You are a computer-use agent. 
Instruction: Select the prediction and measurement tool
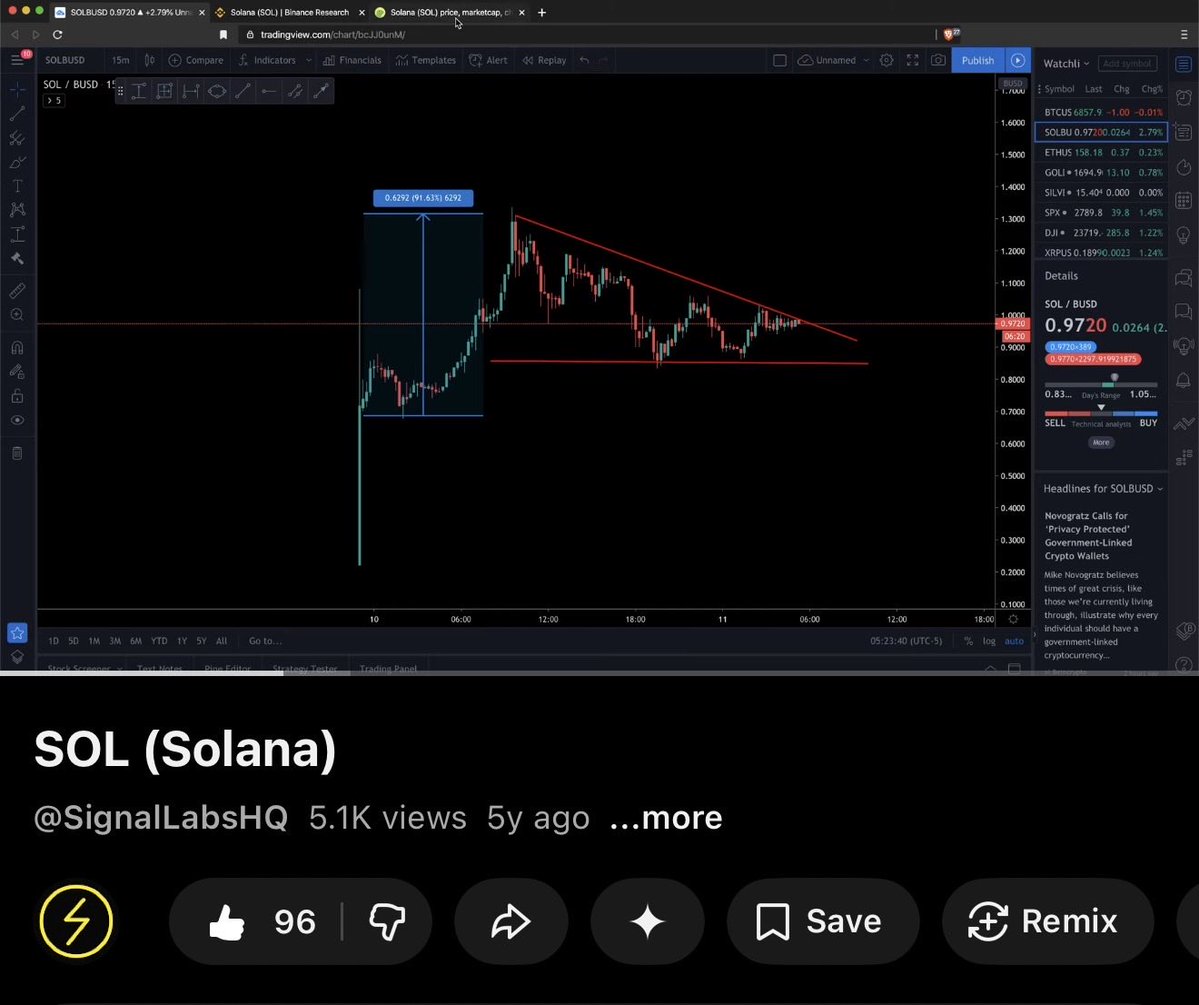point(17,234)
